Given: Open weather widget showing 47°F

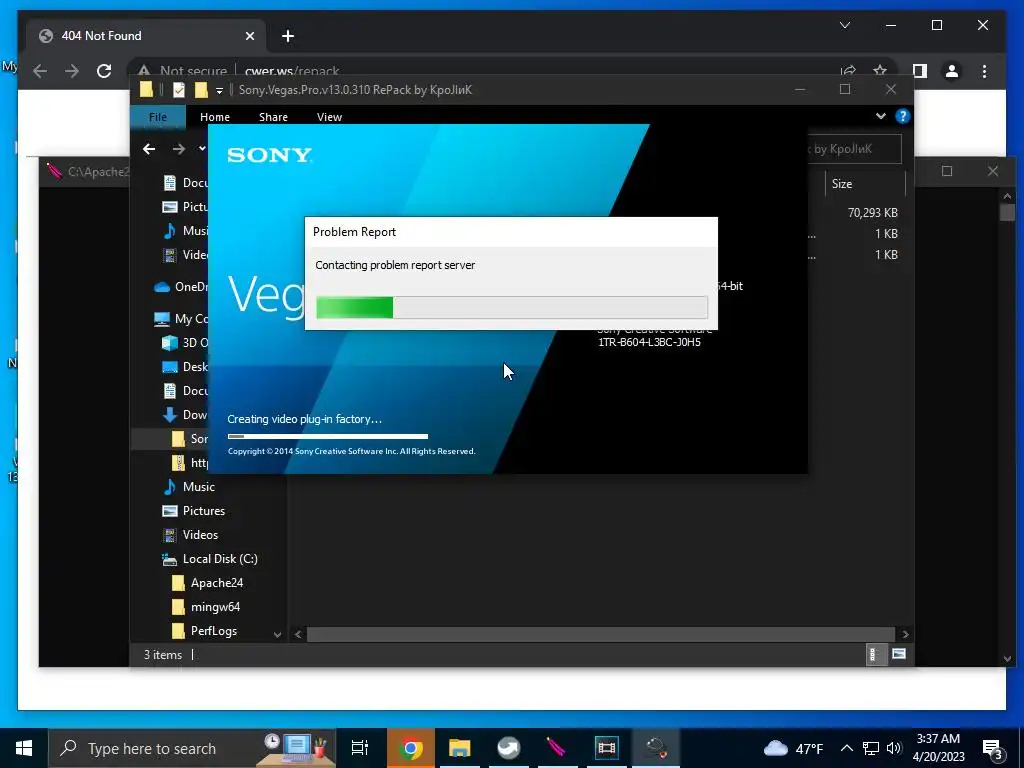Looking at the screenshot, I should coord(793,748).
